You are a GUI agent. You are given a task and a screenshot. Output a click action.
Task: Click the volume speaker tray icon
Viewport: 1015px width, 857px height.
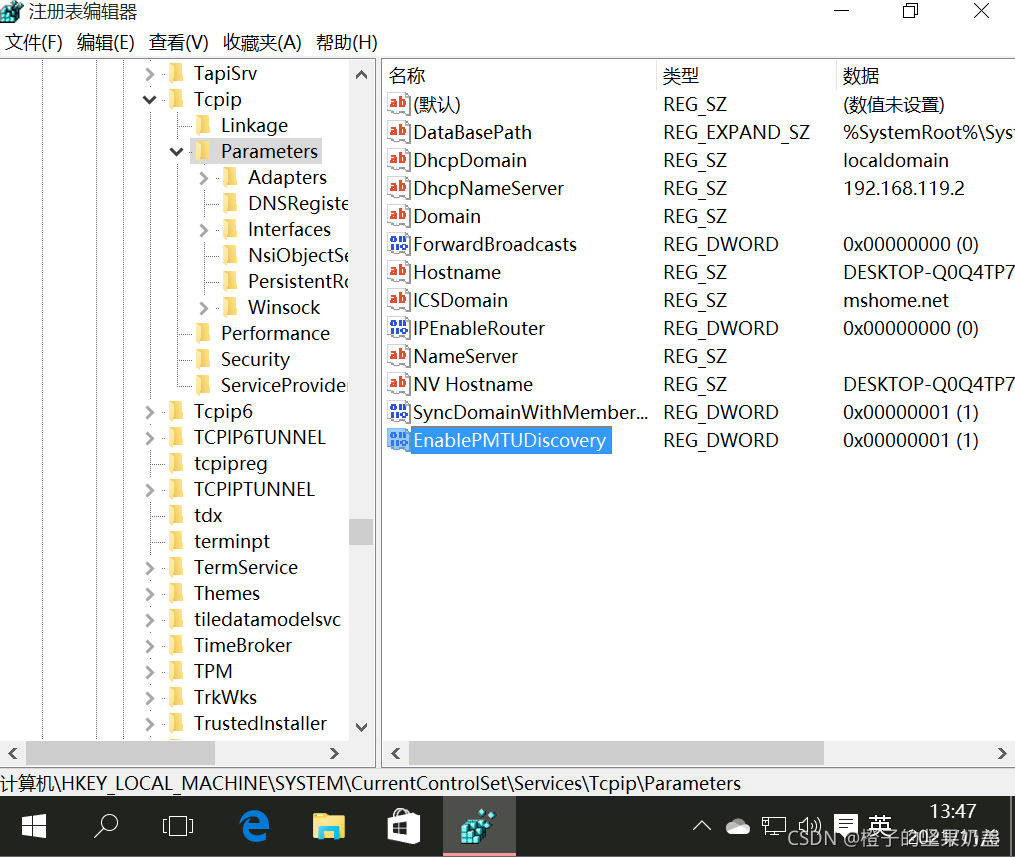(809, 826)
